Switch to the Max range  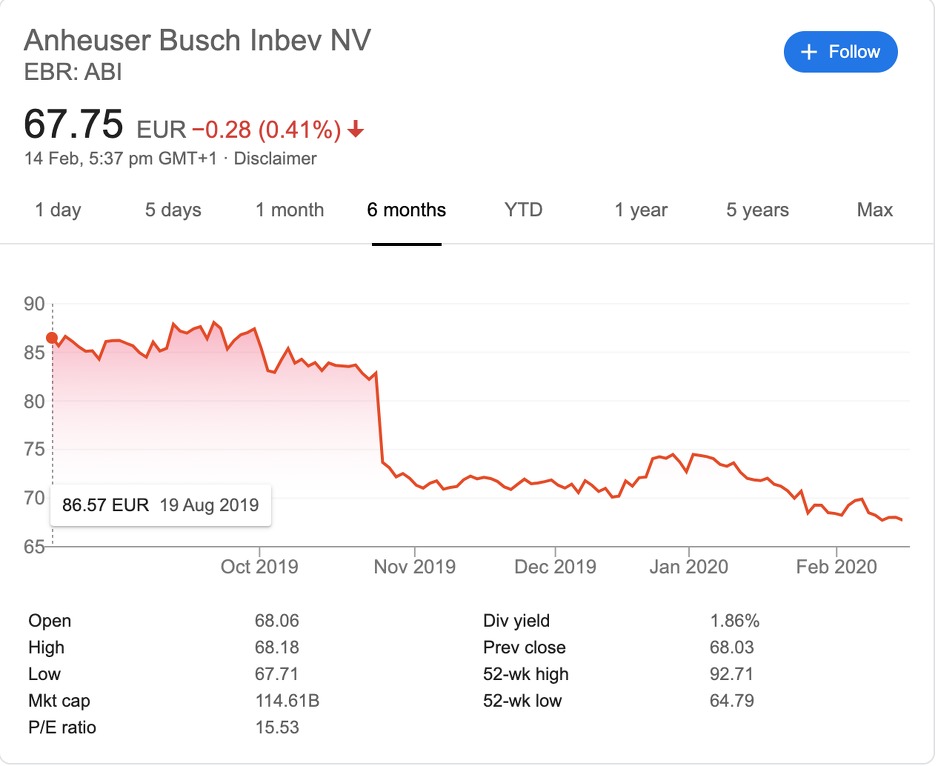coord(875,210)
